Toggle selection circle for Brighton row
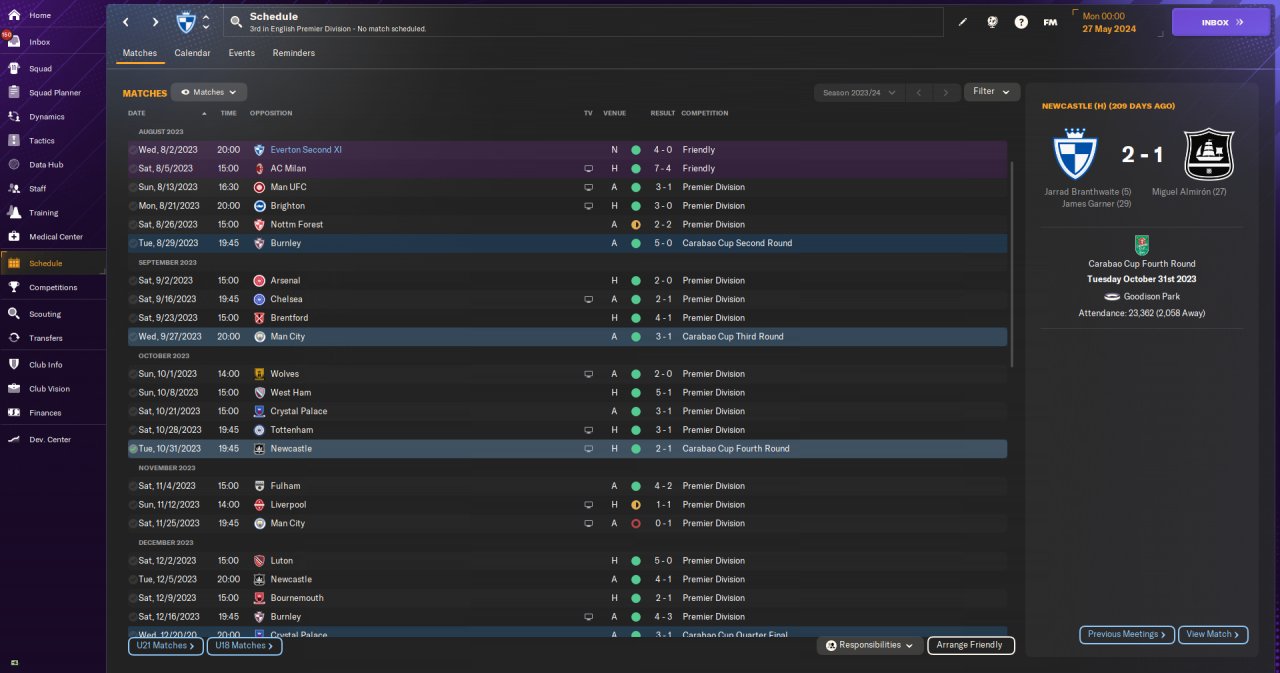The height and width of the screenshot is (673, 1280). click(134, 206)
